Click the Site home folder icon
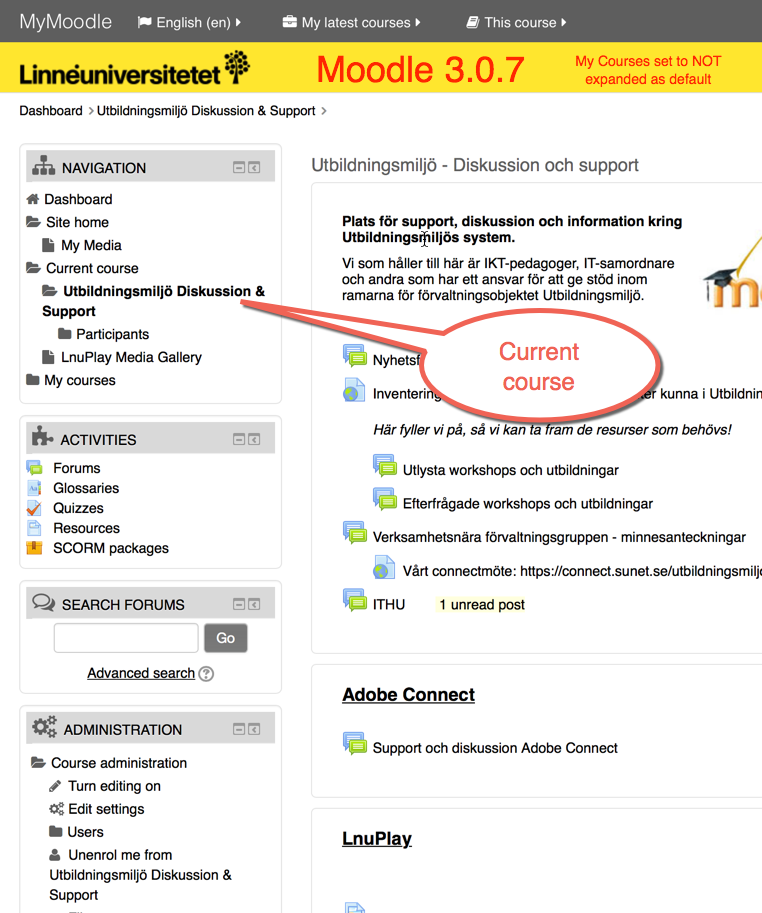The width and height of the screenshot is (762, 913). pyautogui.click(x=33, y=222)
